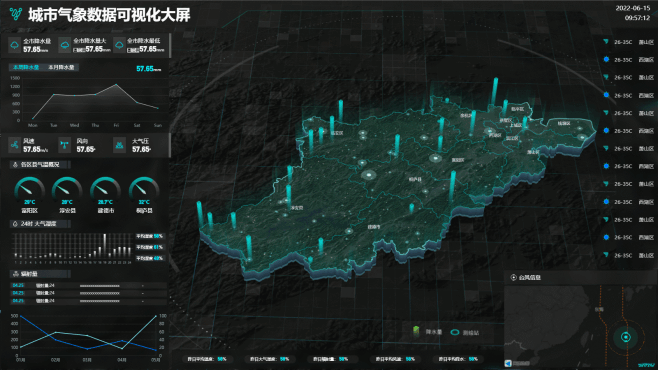Click the typhoon eye marker on the mini map
The image size is (658, 370).
pyautogui.click(x=626, y=337)
